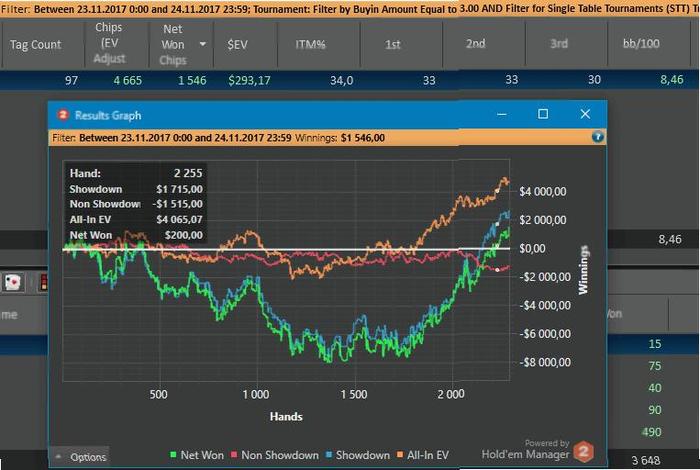Click the $4 000,00 axis label

click(x=542, y=191)
